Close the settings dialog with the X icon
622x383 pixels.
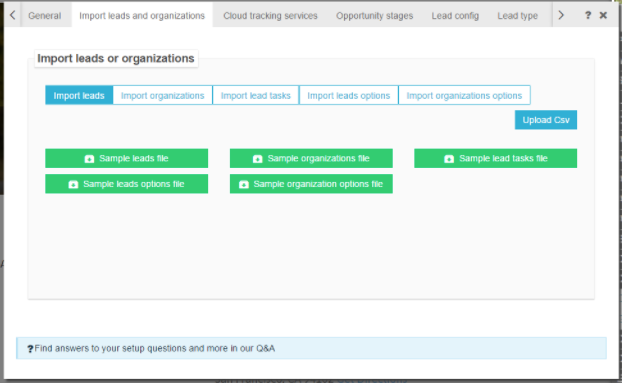tap(603, 15)
